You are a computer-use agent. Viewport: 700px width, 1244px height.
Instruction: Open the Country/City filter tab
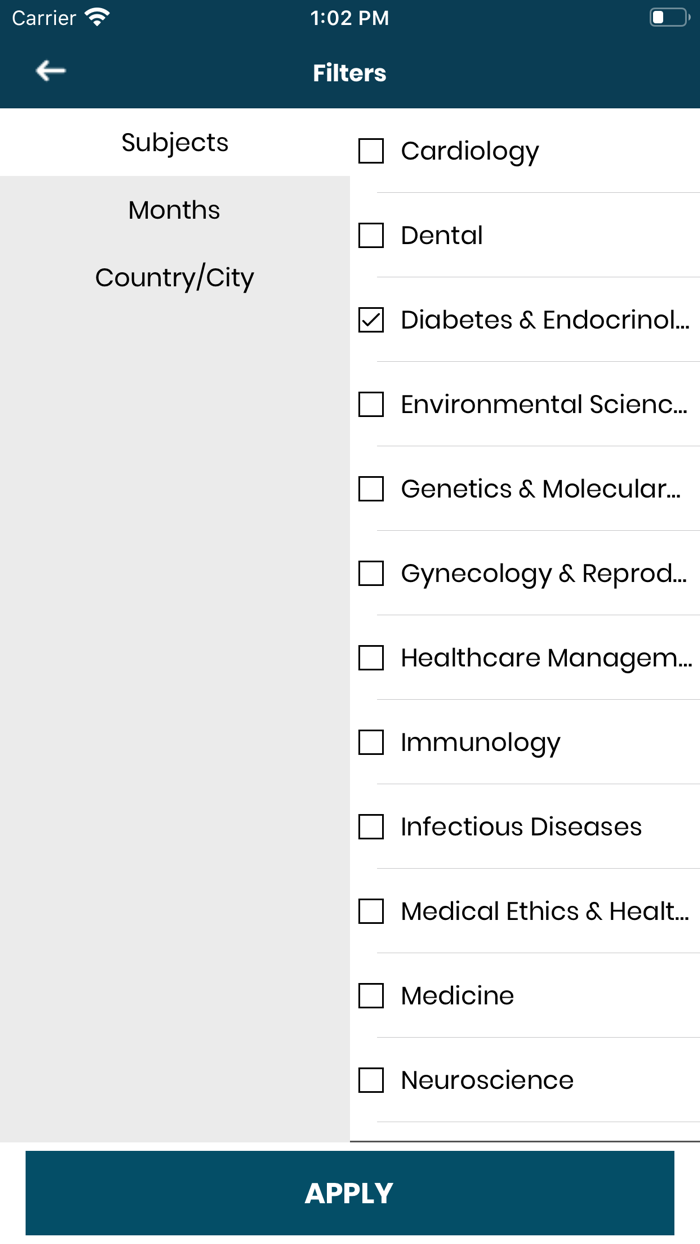(174, 277)
